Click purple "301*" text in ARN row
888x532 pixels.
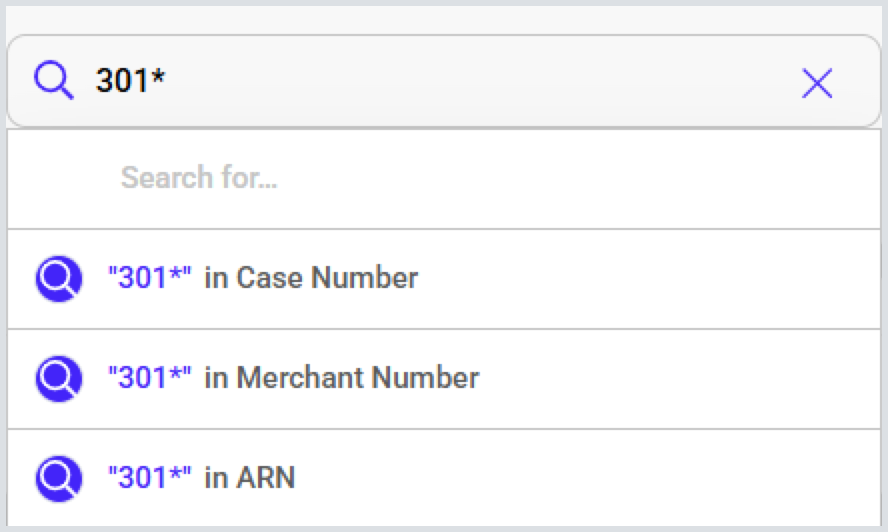[149, 478]
